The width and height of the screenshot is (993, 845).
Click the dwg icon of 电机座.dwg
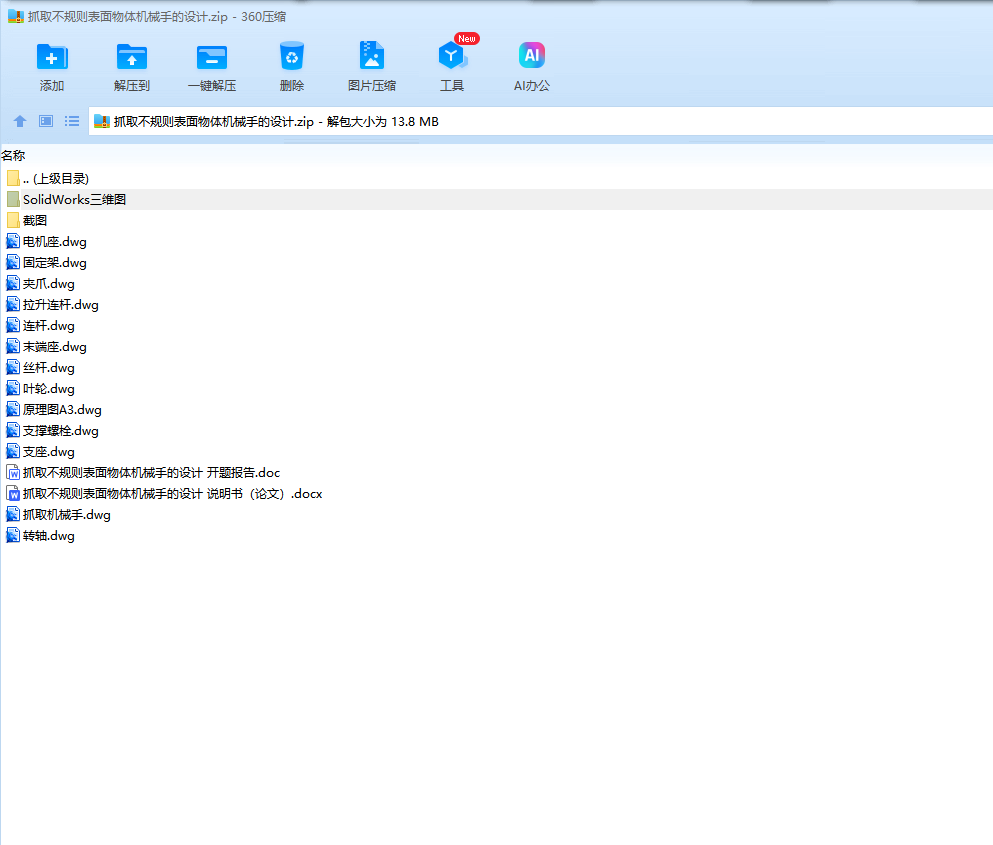tap(13, 241)
